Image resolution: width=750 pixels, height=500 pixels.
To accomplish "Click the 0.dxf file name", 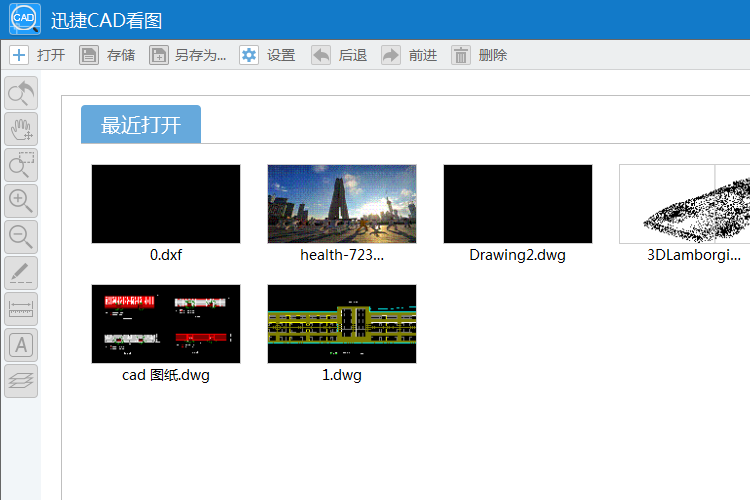I will coord(166,255).
